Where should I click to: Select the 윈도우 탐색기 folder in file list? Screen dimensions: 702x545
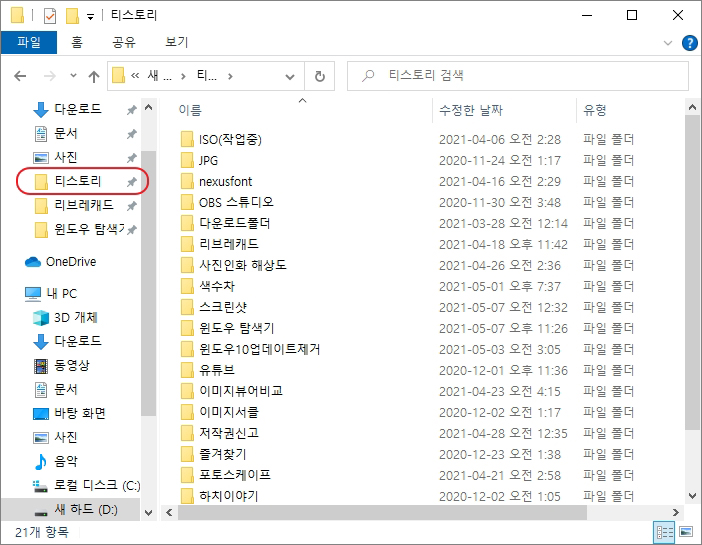click(x=236, y=328)
